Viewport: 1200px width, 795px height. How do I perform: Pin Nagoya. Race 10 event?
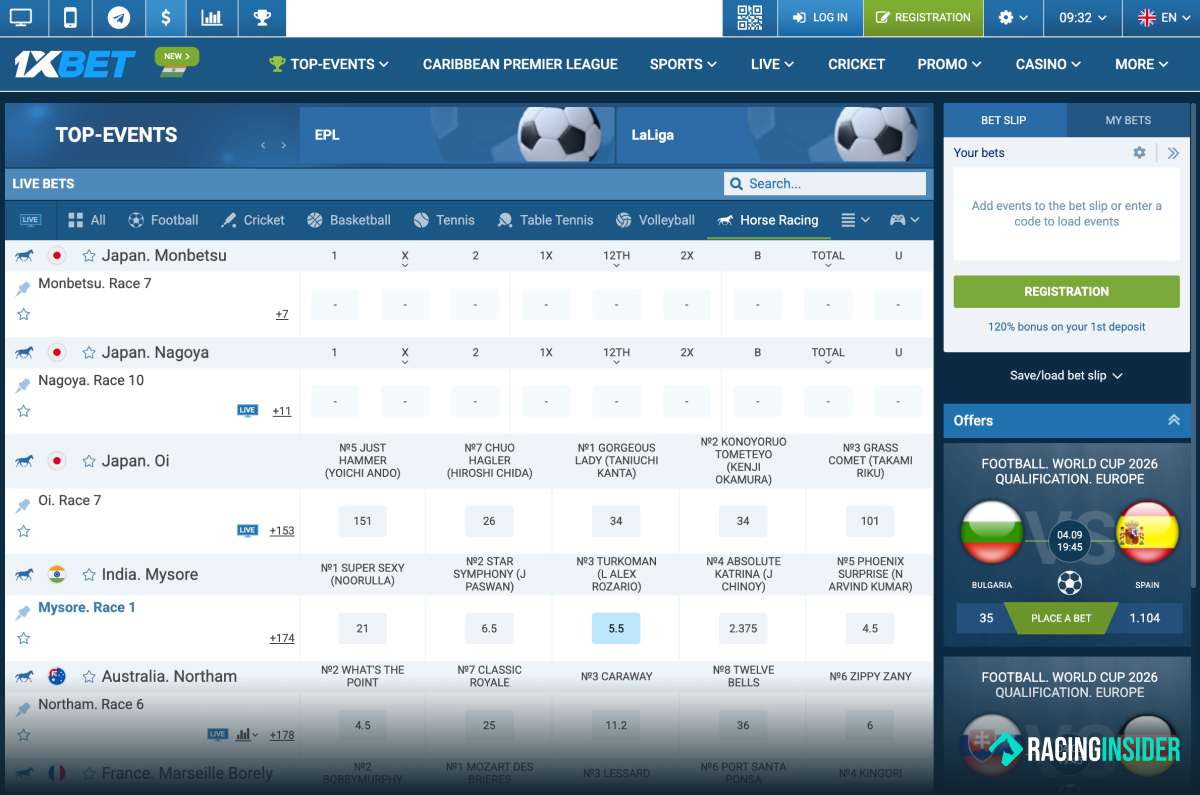(x=23, y=385)
